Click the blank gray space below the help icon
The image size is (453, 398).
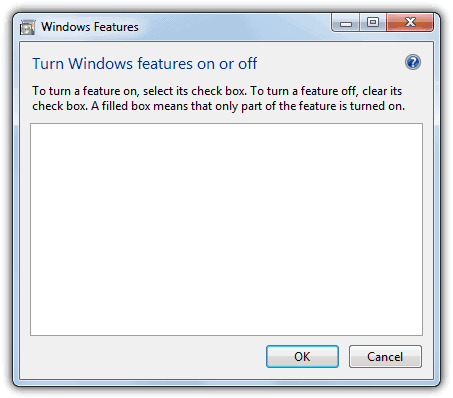(413, 78)
